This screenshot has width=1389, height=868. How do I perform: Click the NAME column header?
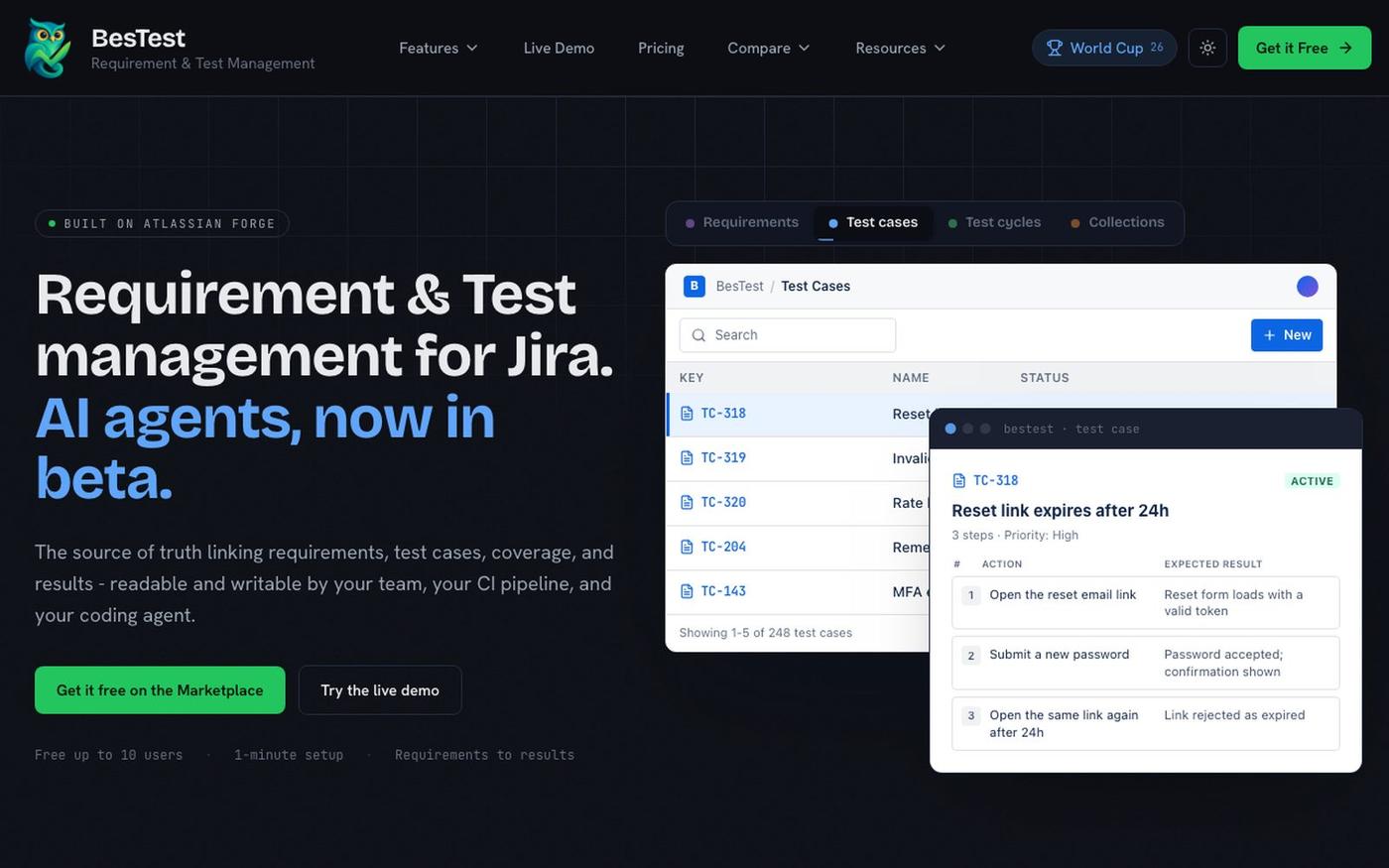[911, 378]
